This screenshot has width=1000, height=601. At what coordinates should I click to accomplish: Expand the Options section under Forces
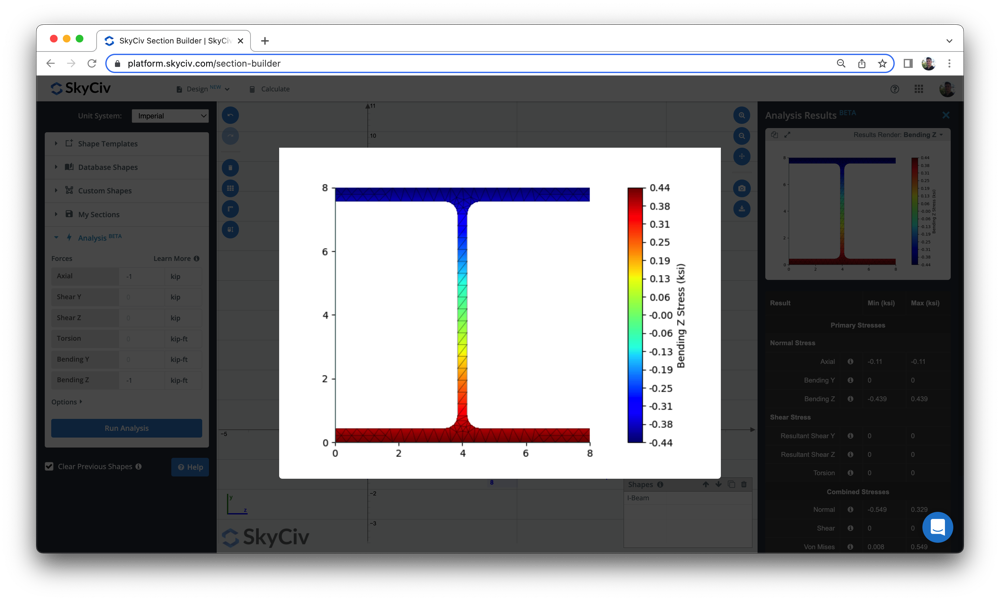(65, 402)
